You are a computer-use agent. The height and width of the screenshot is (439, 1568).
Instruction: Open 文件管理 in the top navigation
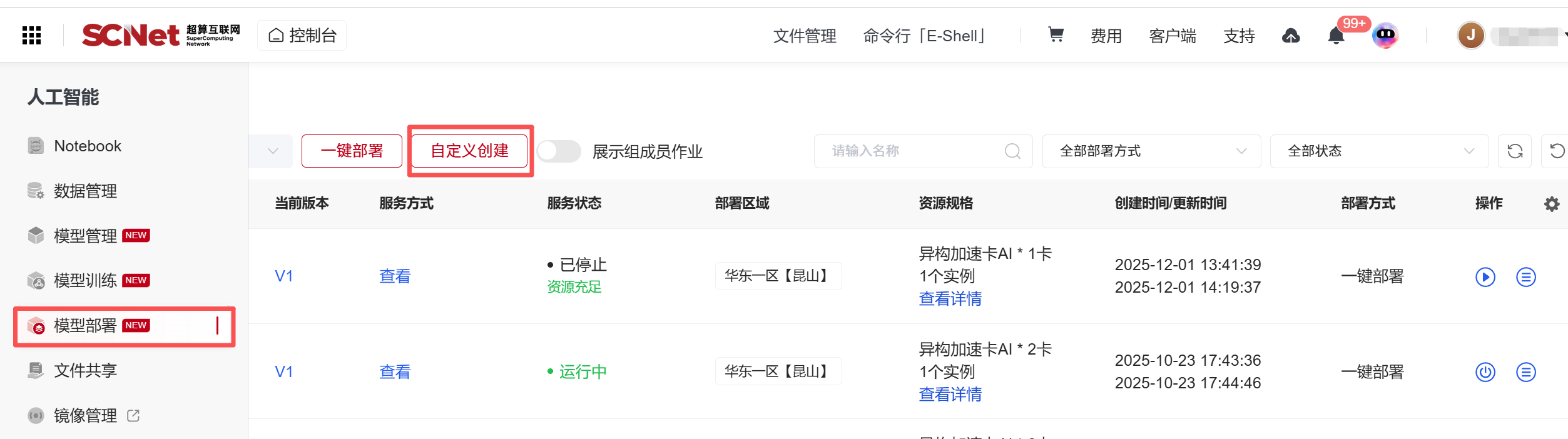pyautogui.click(x=805, y=36)
